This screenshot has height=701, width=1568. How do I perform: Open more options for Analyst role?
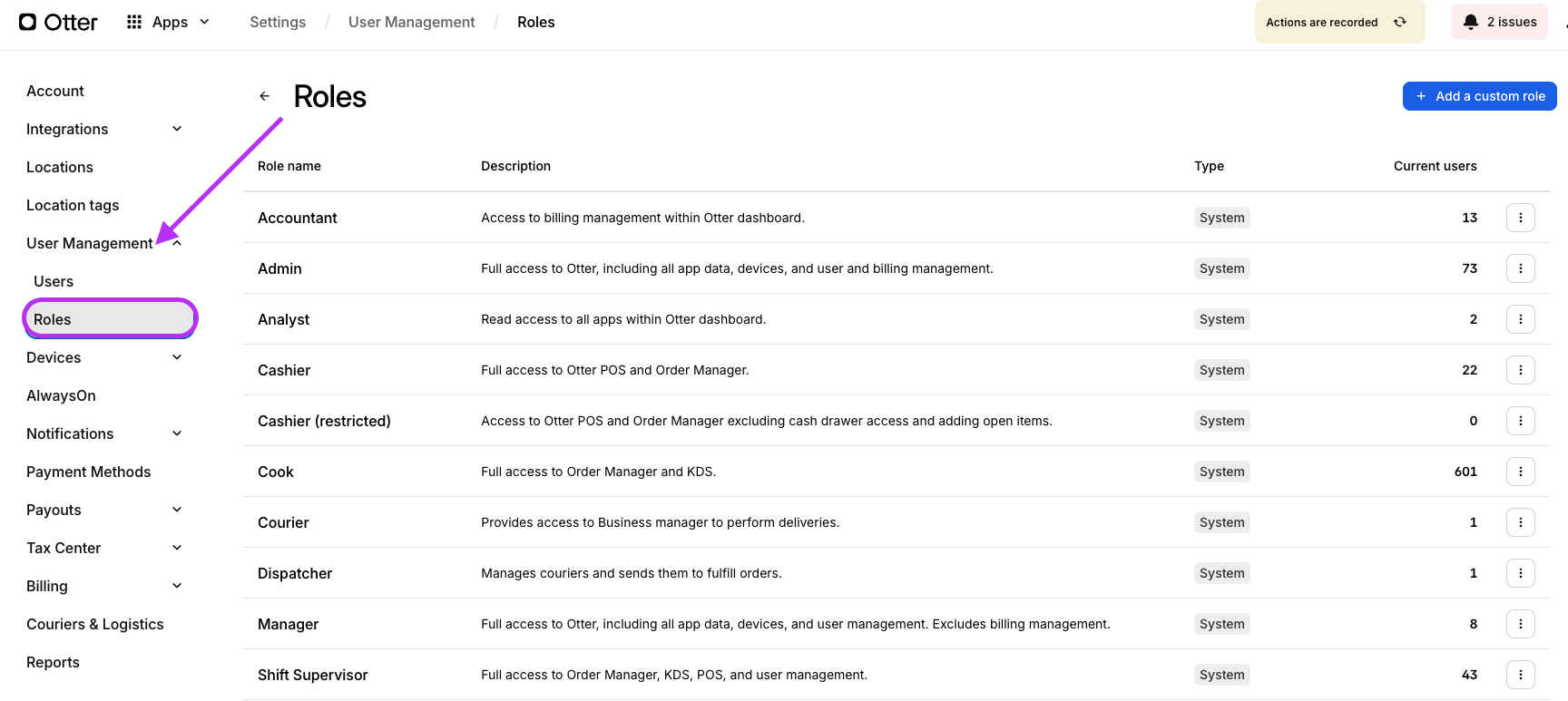1521,319
